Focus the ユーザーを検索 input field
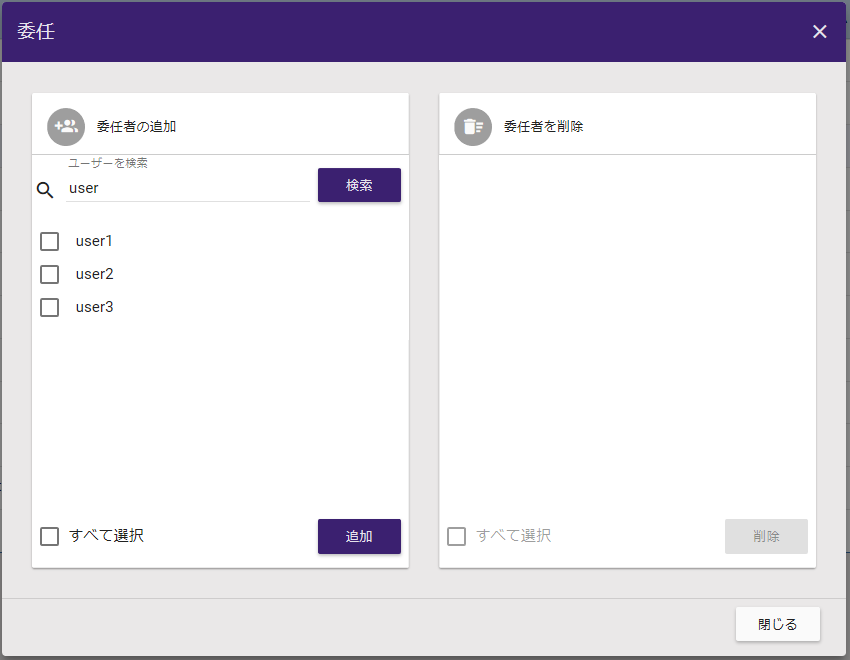850x660 pixels. [188, 188]
